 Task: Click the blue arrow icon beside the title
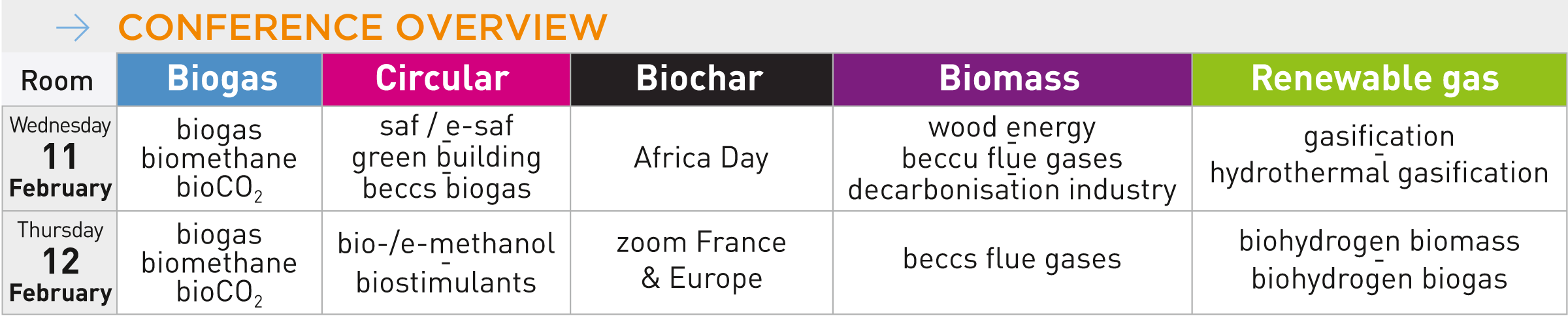73,28
